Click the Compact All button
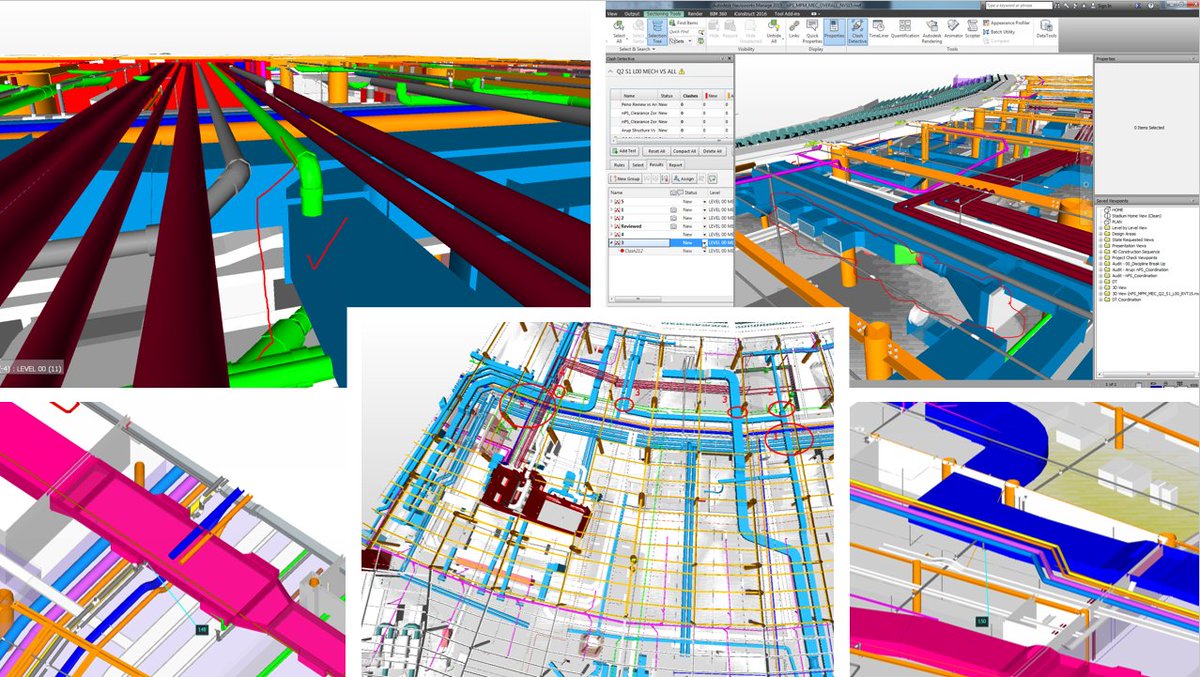The width and height of the screenshot is (1200, 677). point(684,151)
